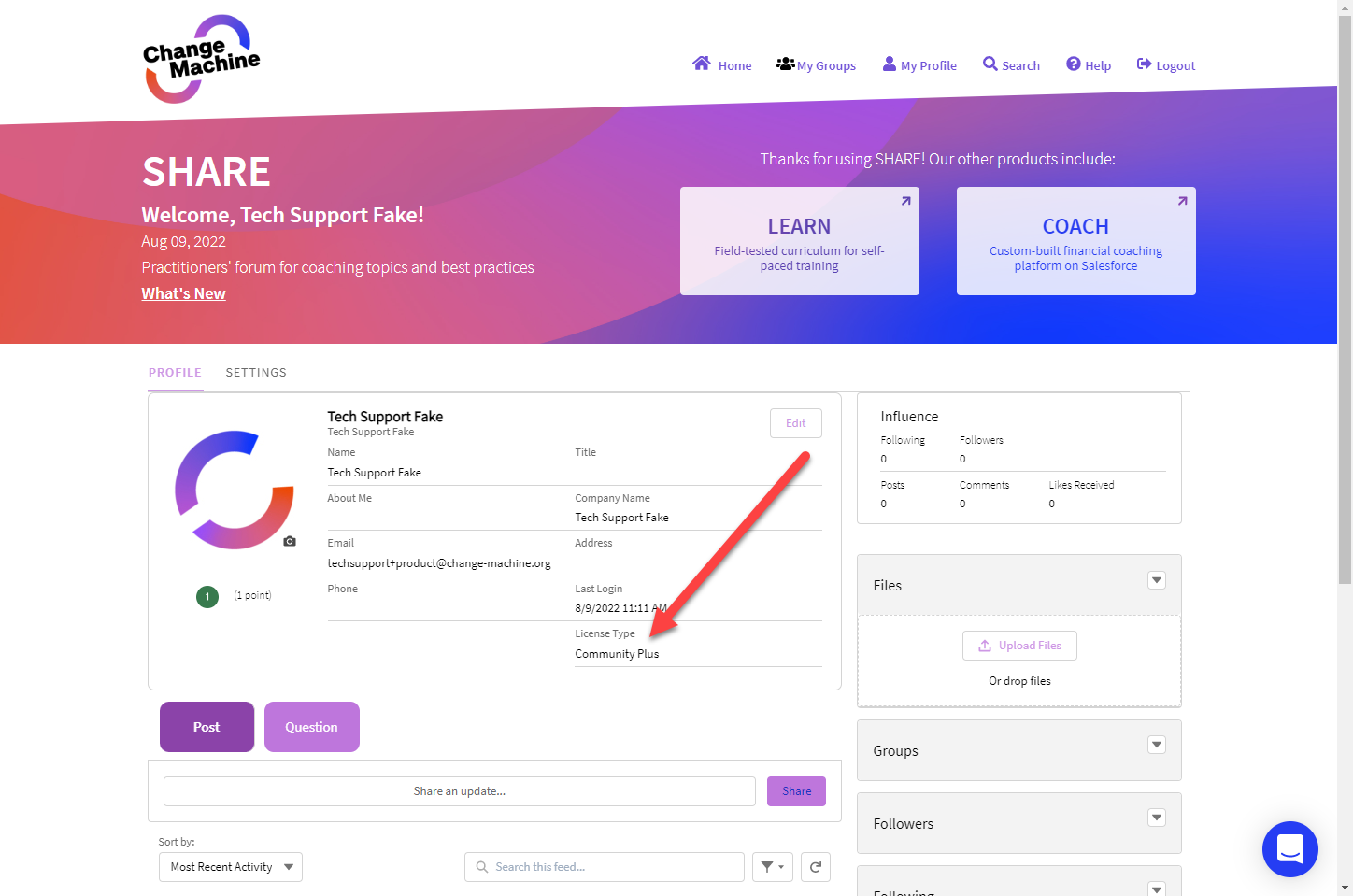
Task: Click the Logout arrow icon
Action: click(1144, 64)
